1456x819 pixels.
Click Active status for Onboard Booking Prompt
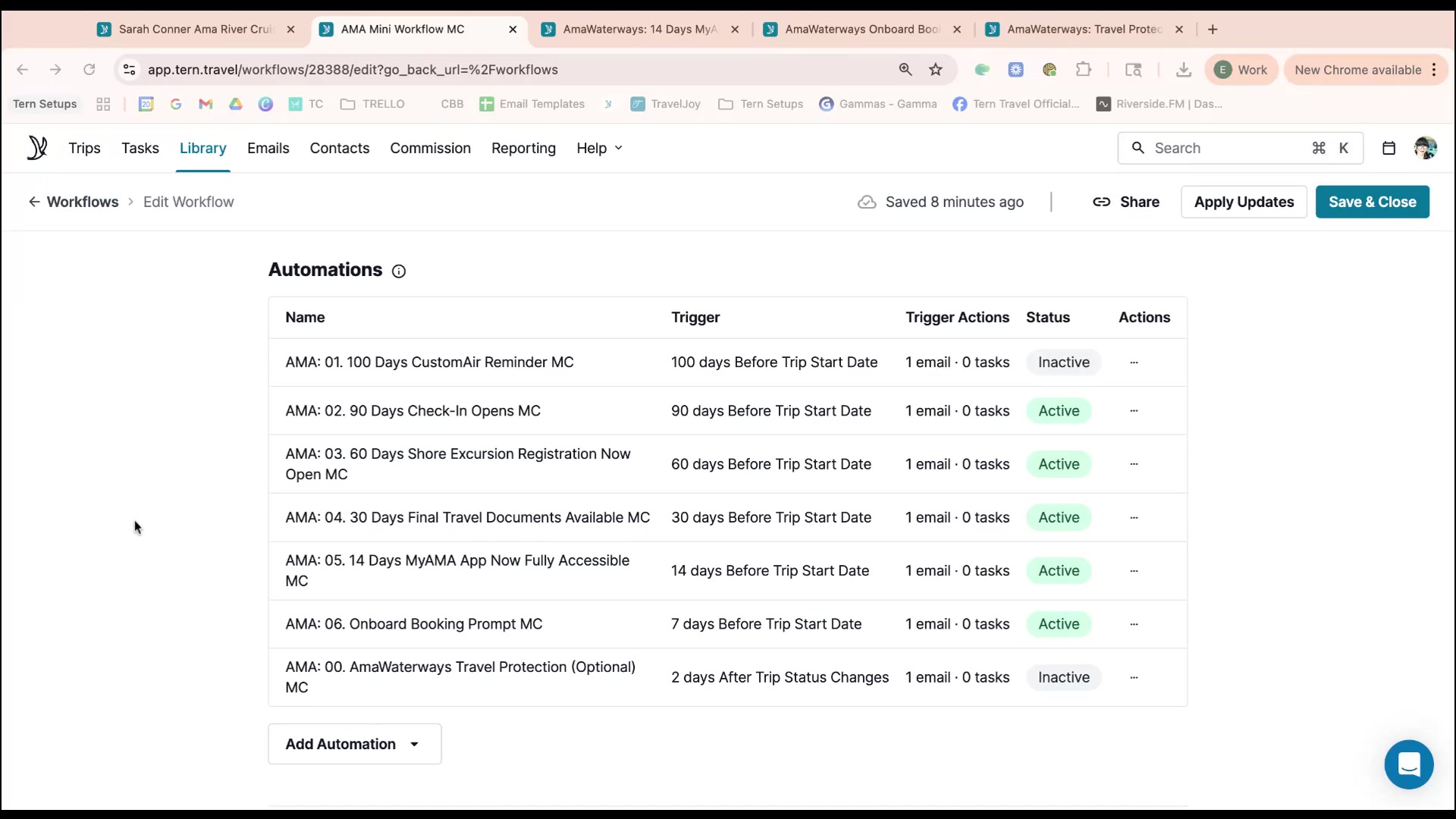coord(1059,624)
